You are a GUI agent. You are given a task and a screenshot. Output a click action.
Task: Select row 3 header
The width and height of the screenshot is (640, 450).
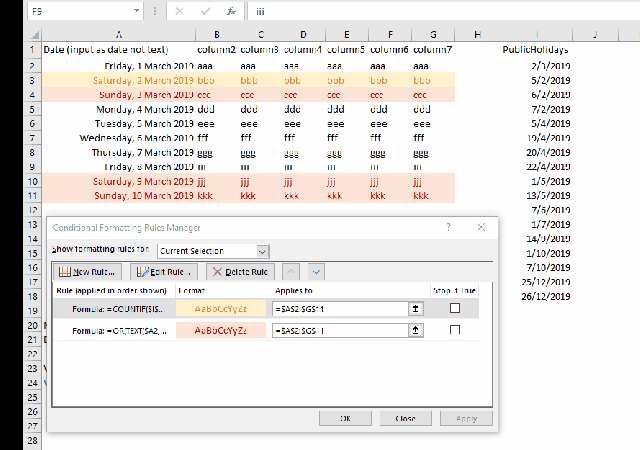tap(32, 80)
